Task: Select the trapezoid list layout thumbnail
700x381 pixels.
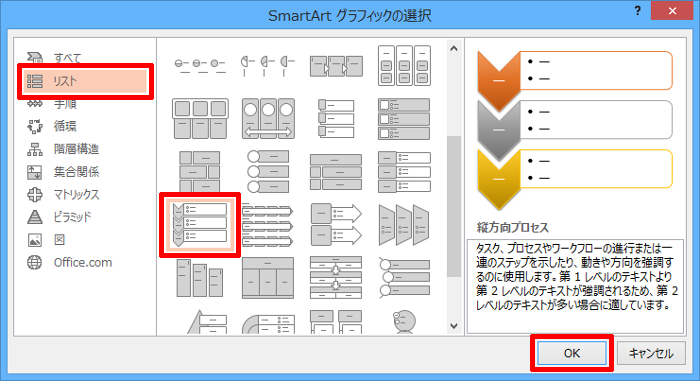Action: 404,225
